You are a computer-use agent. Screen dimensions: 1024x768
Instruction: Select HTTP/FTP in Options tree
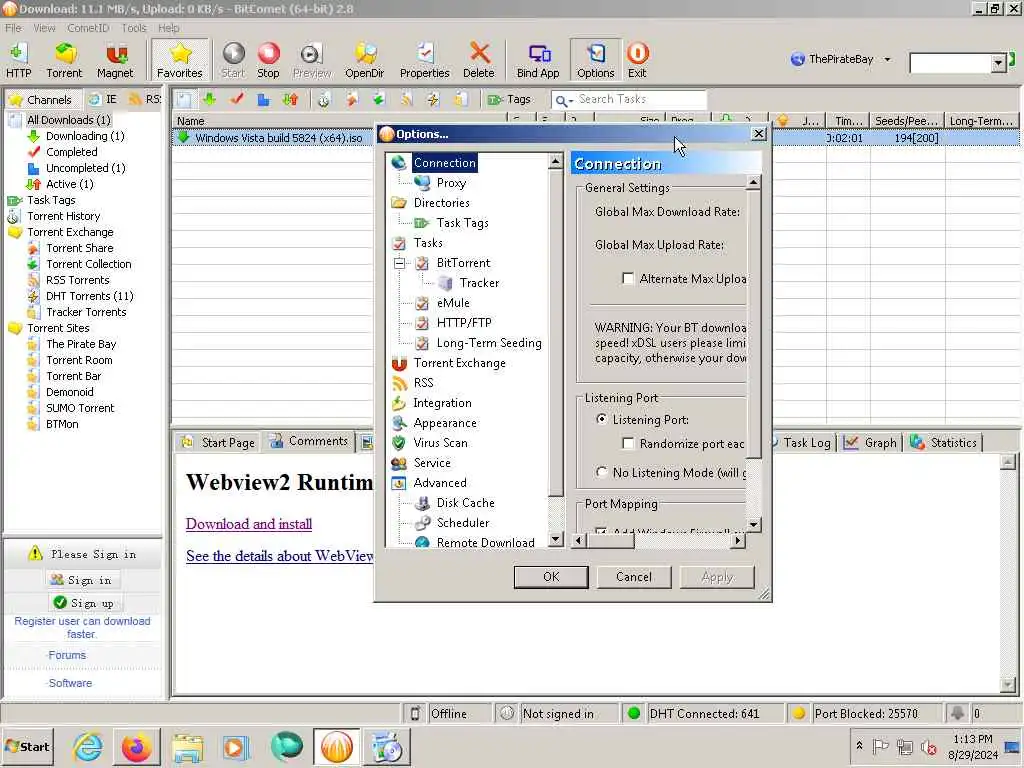pos(464,323)
